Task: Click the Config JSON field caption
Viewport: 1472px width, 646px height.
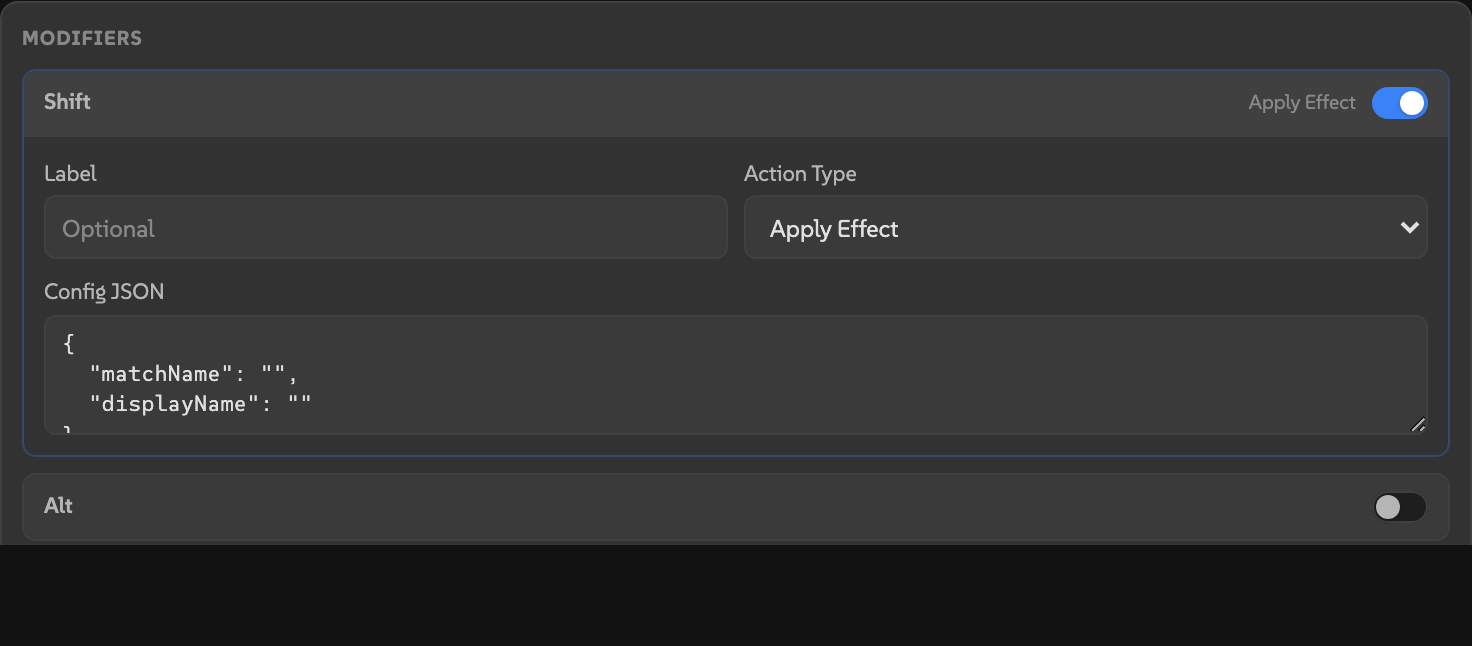Action: (x=104, y=291)
